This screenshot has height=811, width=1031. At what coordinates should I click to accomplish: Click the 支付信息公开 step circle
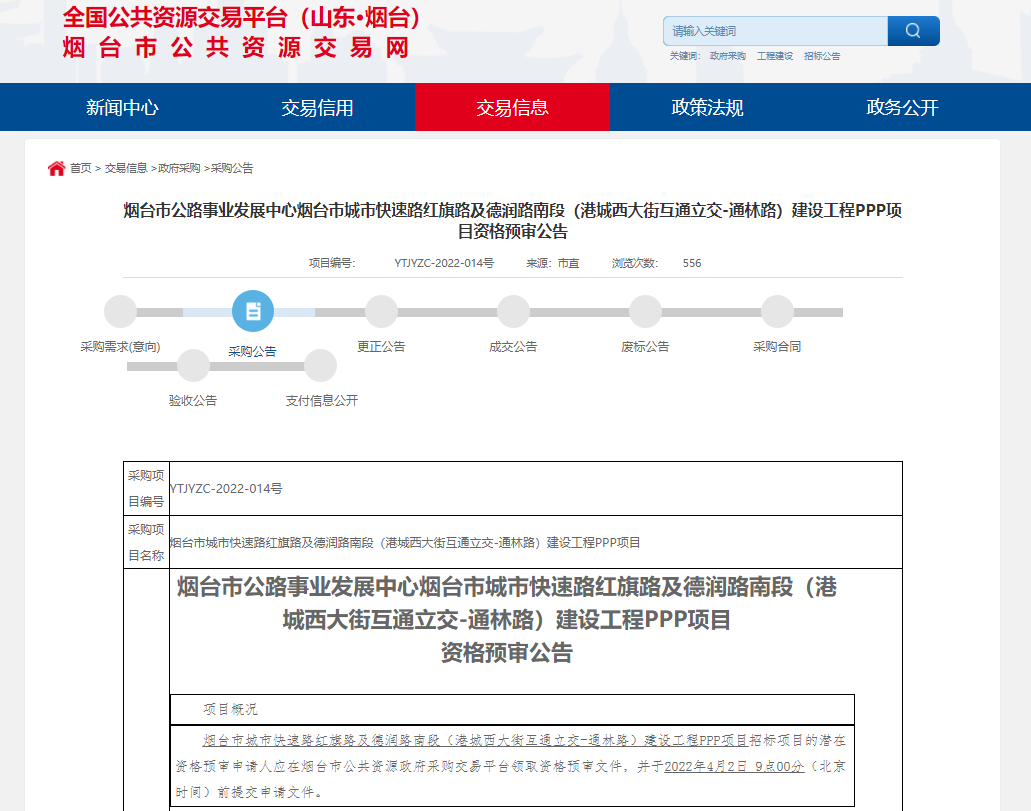(321, 366)
